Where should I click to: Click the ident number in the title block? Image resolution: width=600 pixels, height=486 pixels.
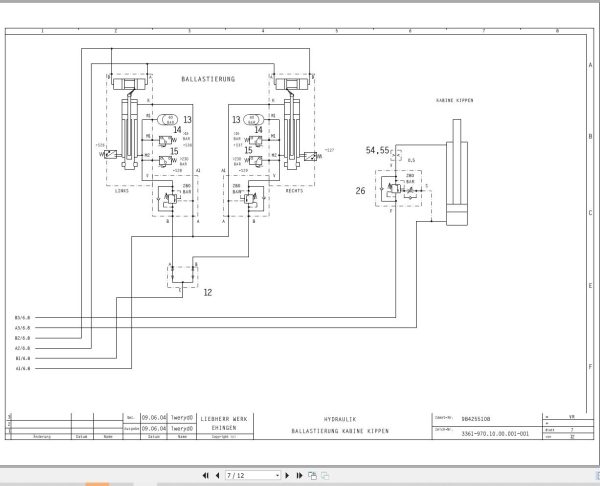476,419
